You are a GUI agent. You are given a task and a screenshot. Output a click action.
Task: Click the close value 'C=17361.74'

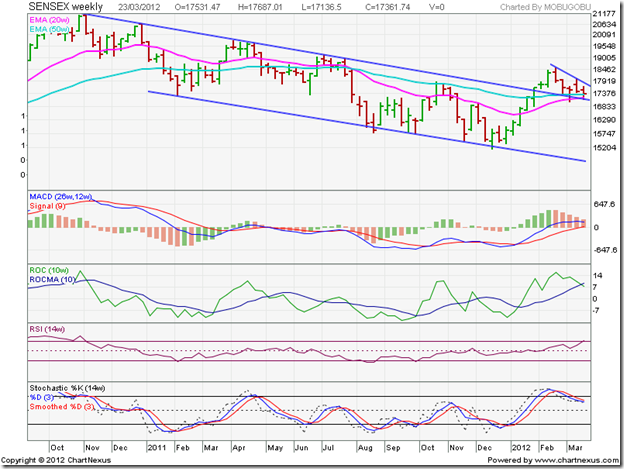388,7
